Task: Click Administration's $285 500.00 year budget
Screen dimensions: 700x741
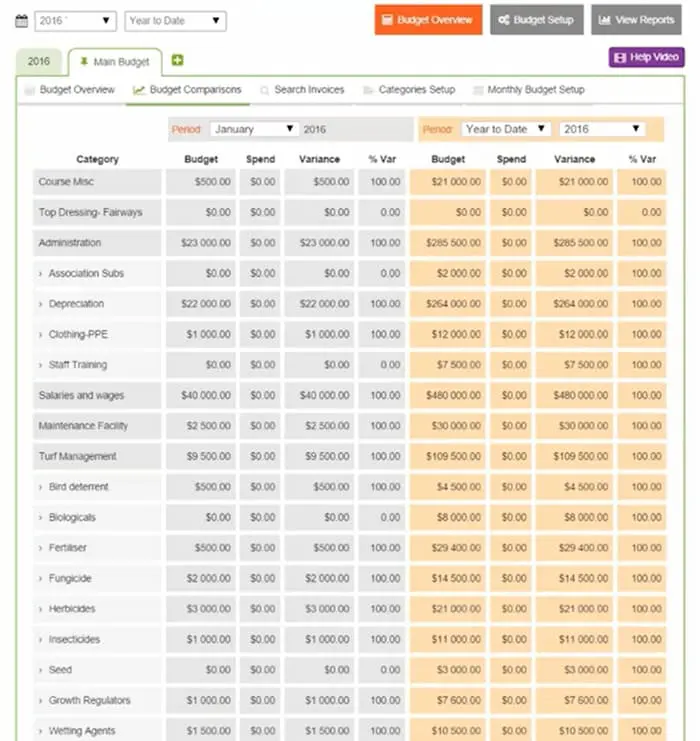Action: point(448,243)
